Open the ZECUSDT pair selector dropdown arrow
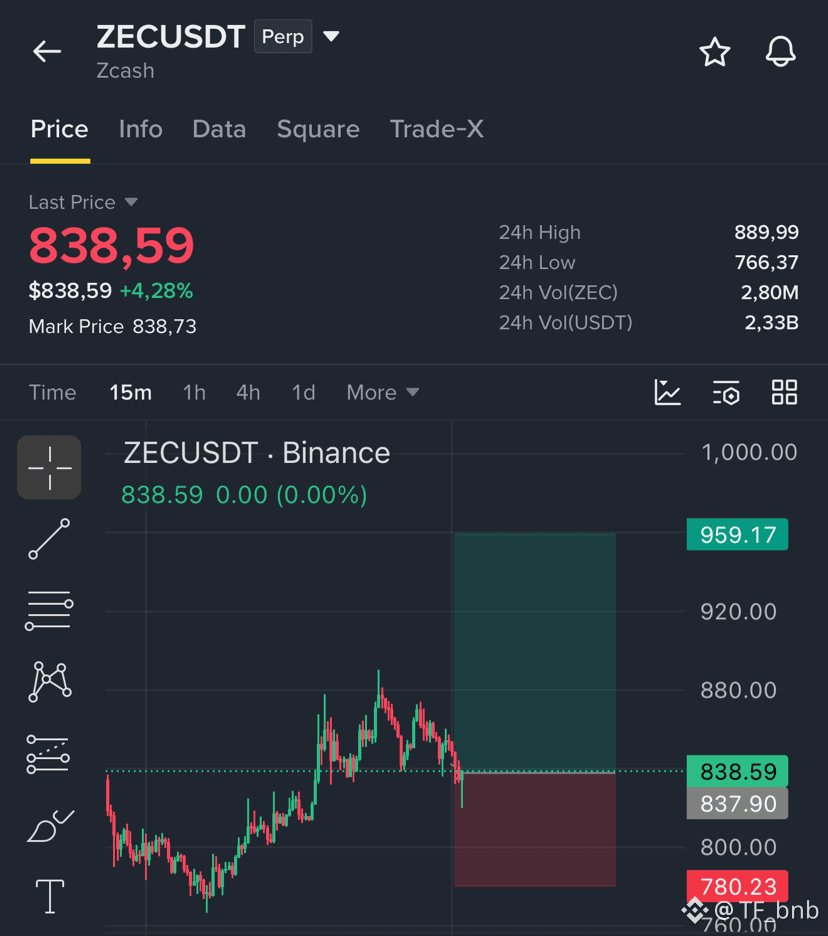Image resolution: width=828 pixels, height=936 pixels. (x=331, y=36)
